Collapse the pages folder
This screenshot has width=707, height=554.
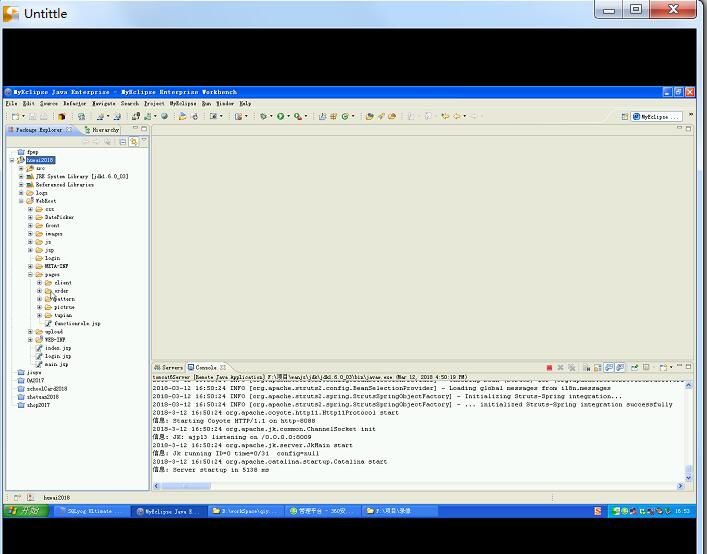coord(30,275)
